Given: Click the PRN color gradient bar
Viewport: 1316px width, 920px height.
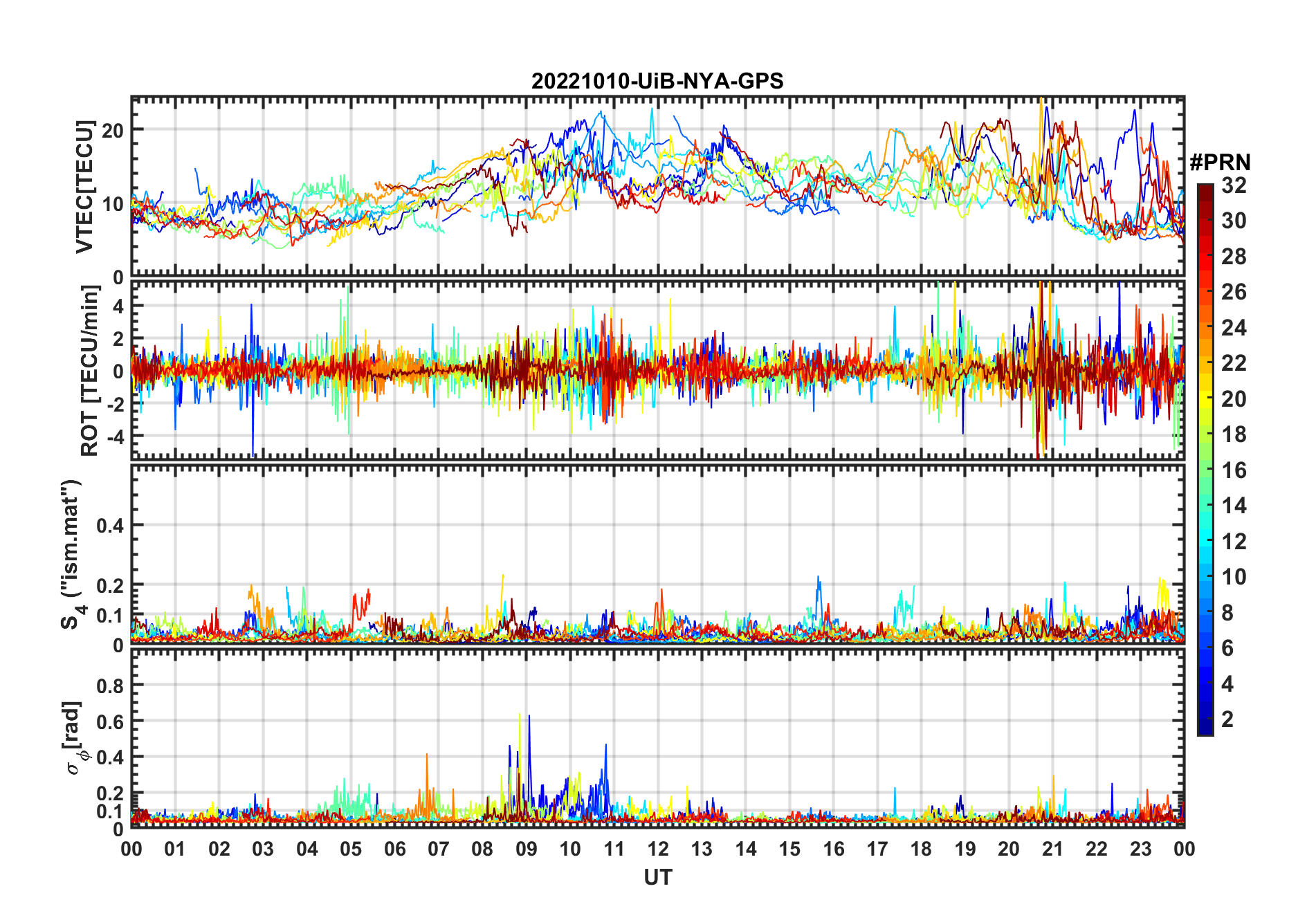Looking at the screenshot, I should click(1205, 459).
